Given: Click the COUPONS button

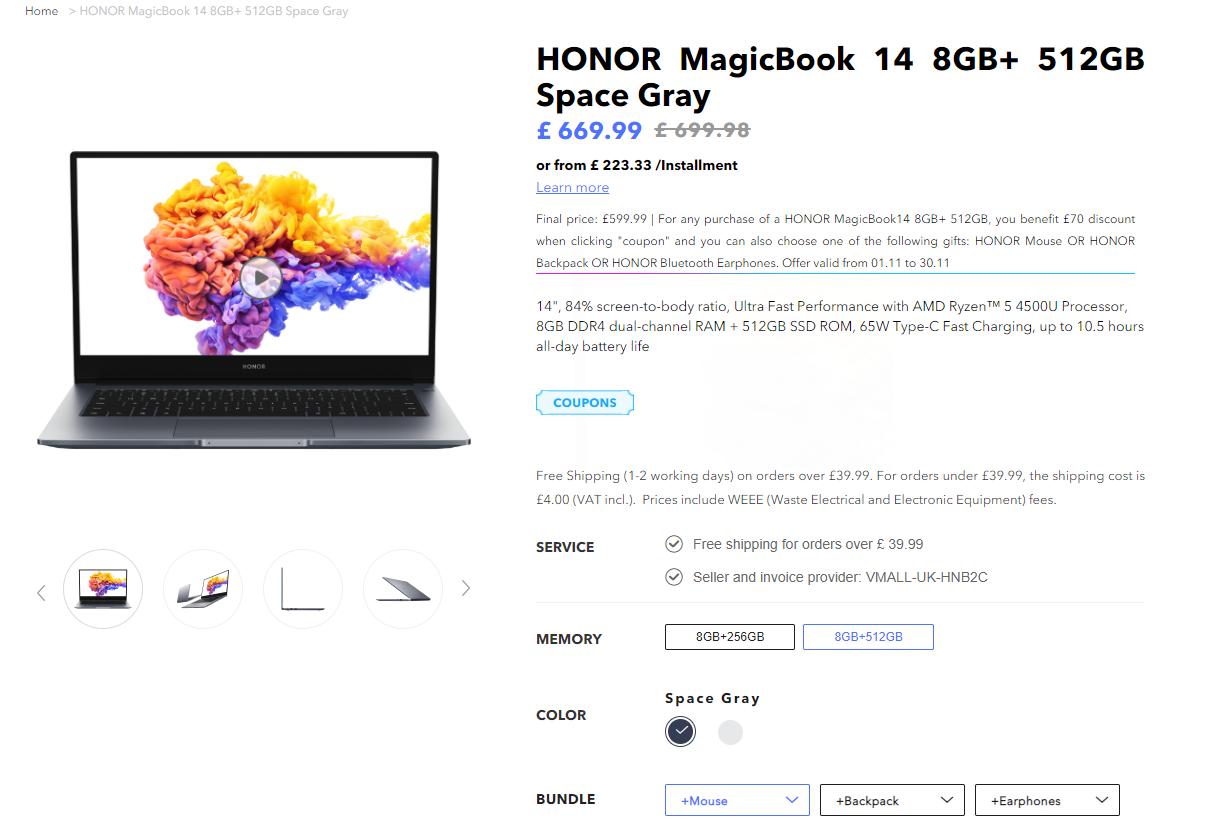Looking at the screenshot, I should (x=585, y=403).
